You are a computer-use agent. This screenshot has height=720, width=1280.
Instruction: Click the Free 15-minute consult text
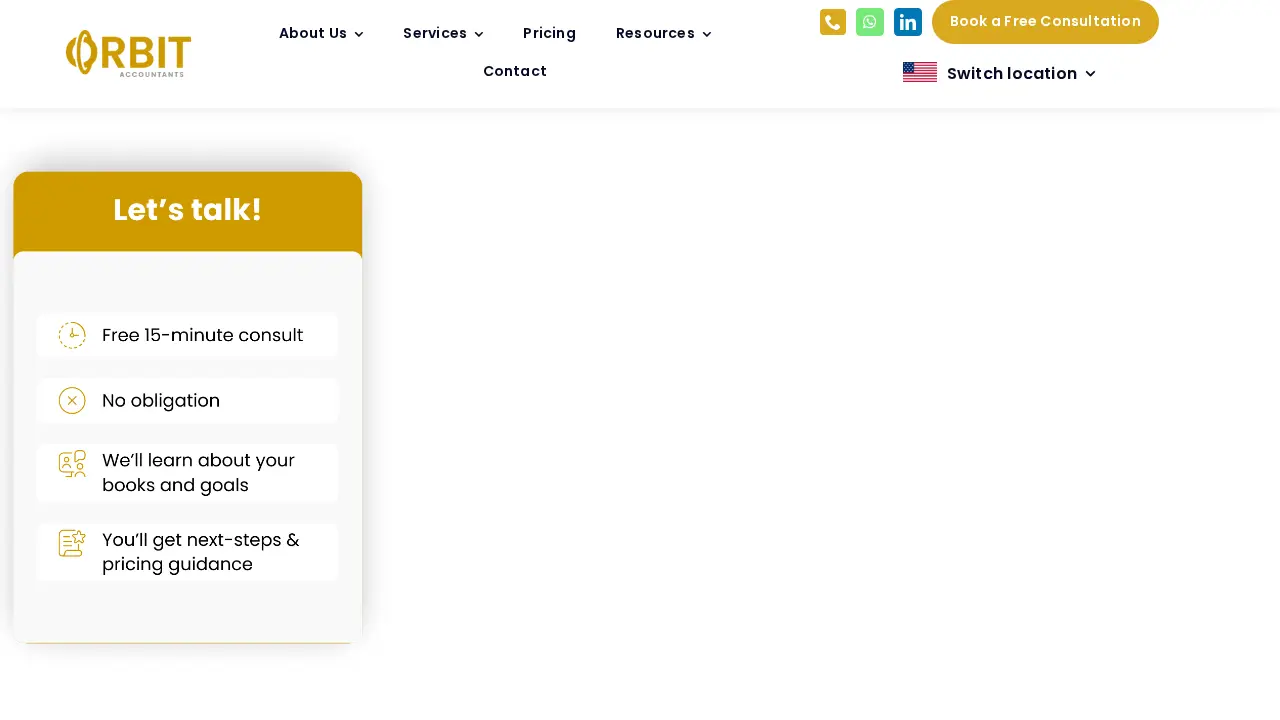tap(203, 335)
